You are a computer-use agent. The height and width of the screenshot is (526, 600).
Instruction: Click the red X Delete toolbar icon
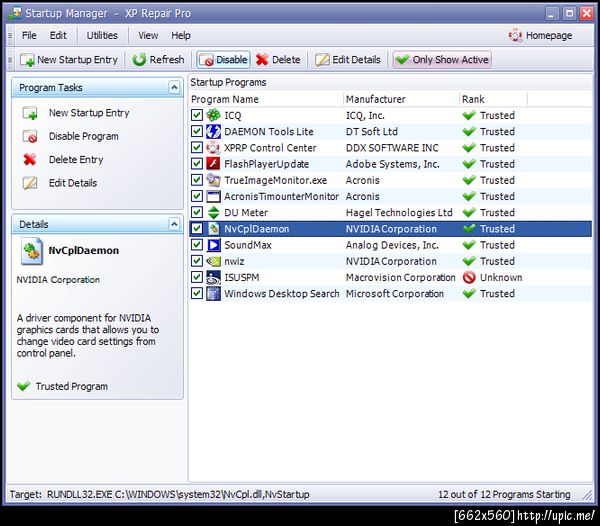click(262, 60)
